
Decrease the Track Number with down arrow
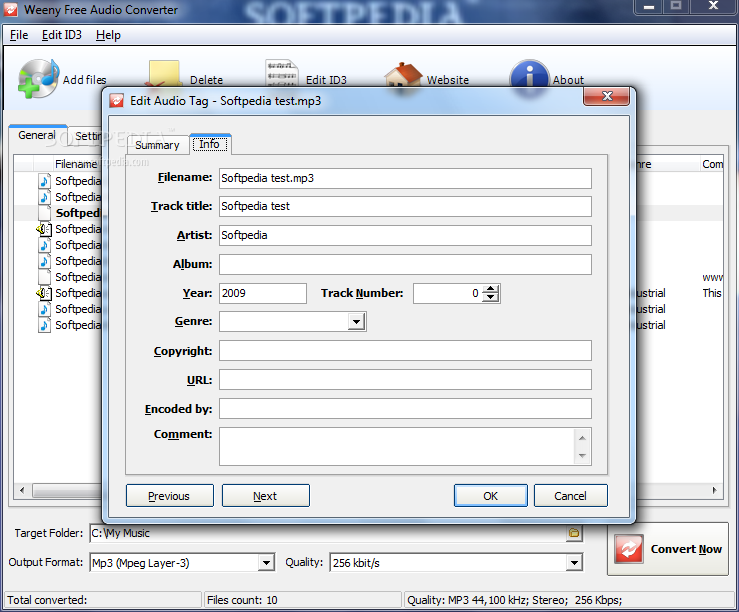tap(491, 297)
